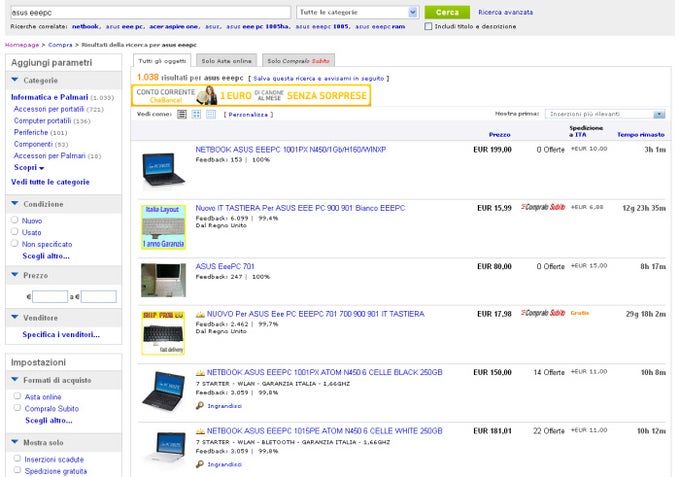Collapse the Categorie section

[x=15, y=80]
